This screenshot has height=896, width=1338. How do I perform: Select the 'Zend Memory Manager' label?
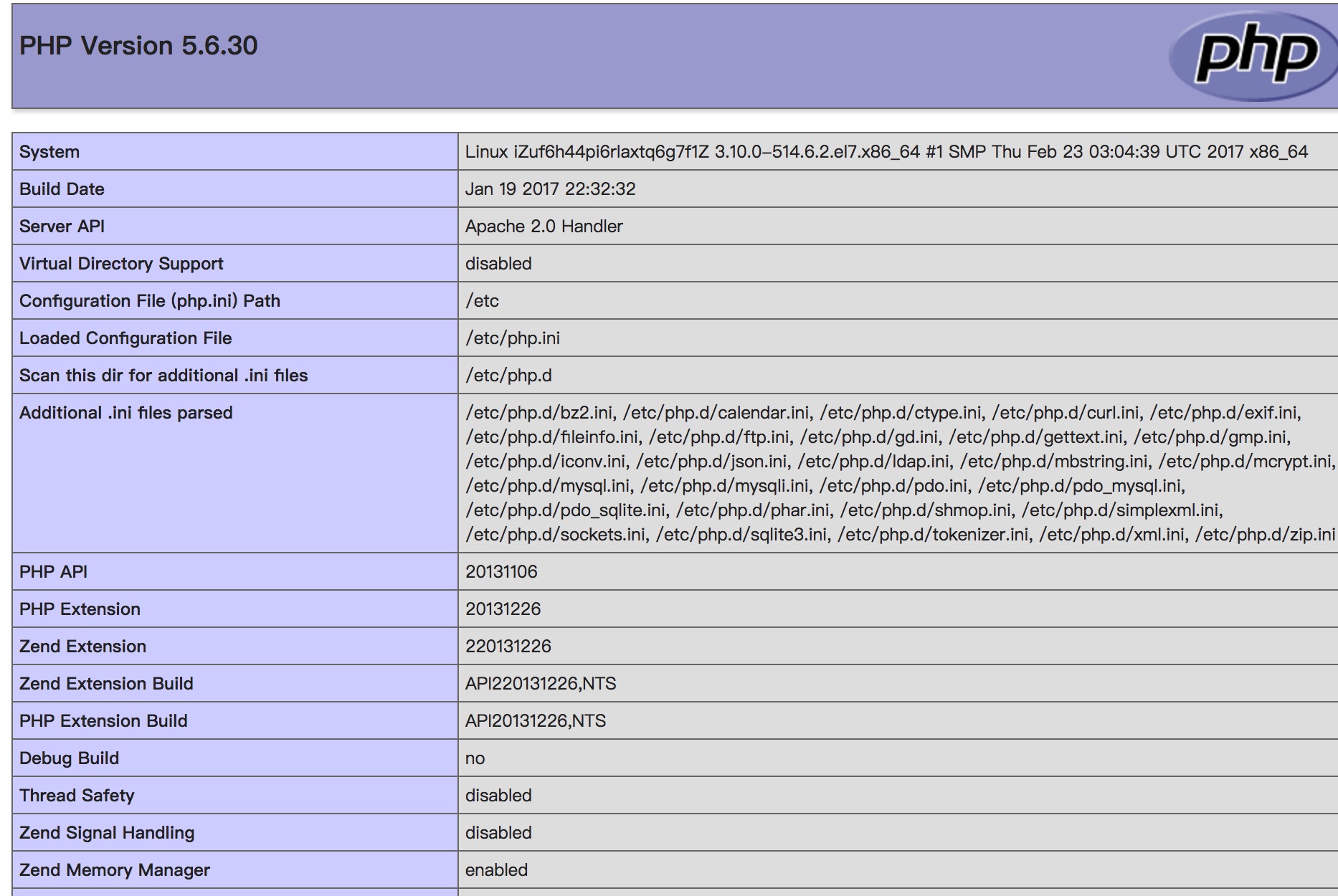[115, 870]
